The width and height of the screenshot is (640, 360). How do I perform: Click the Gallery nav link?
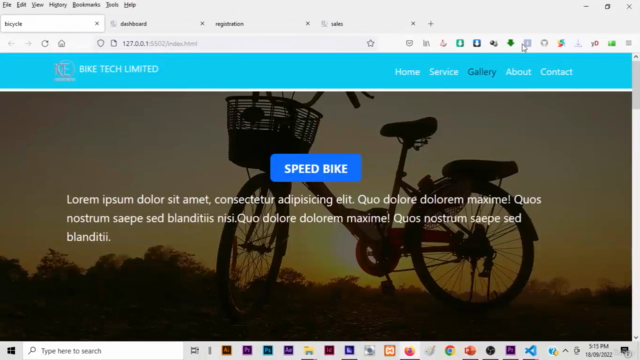[482, 72]
